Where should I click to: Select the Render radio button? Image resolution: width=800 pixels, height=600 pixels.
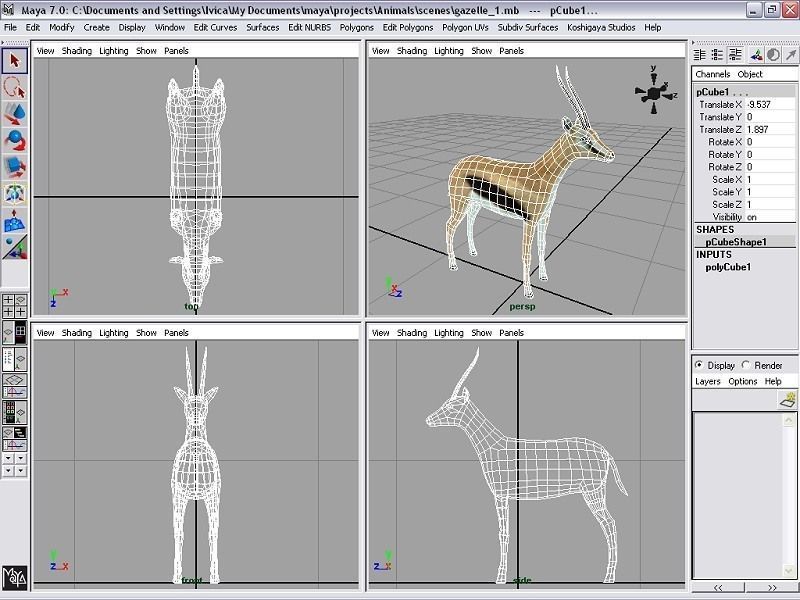(x=746, y=365)
